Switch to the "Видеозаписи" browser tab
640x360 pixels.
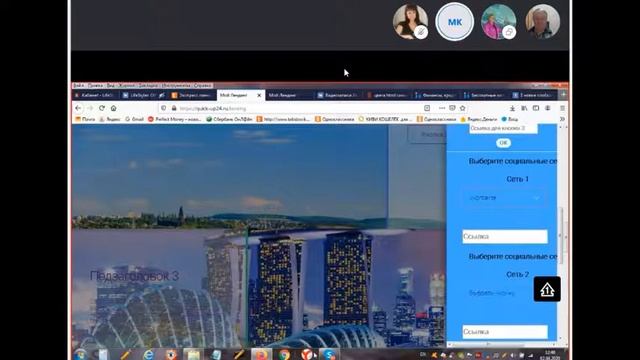coord(338,95)
